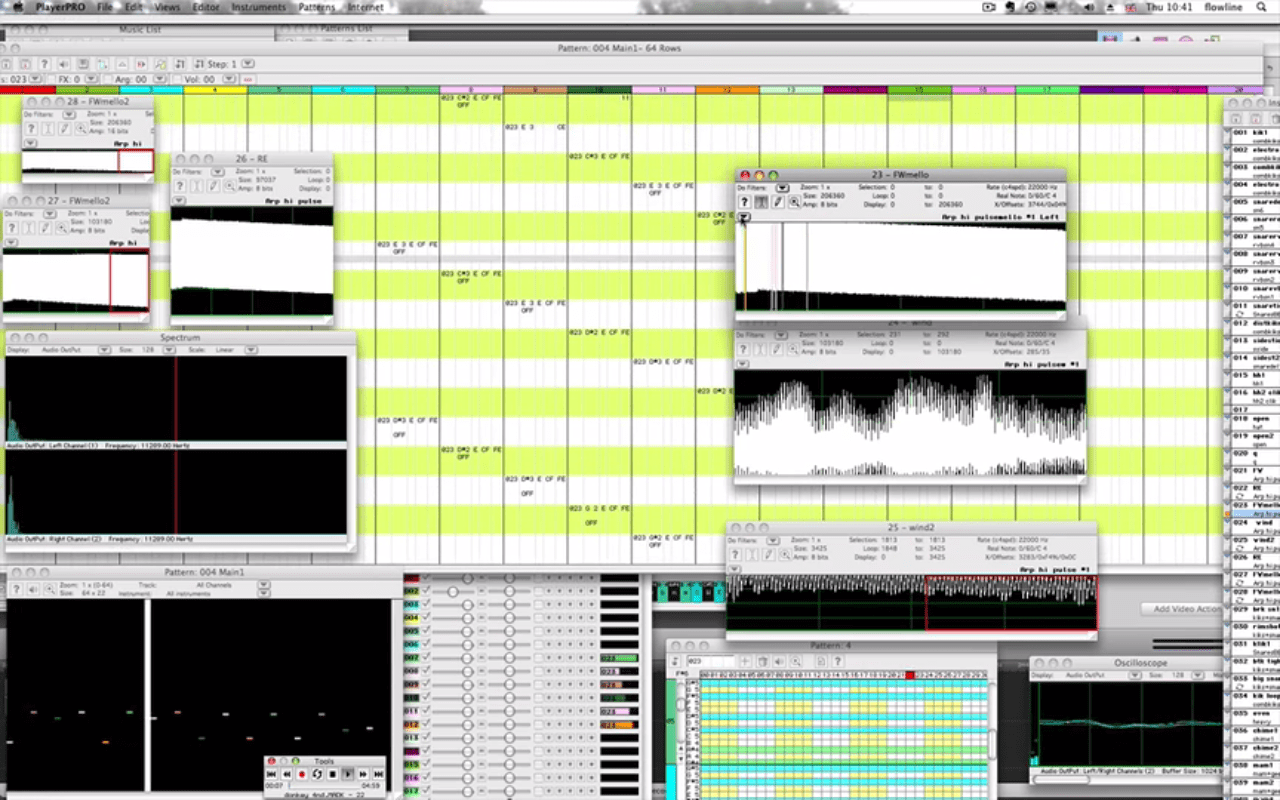Viewport: 1280px width, 800px height.
Task: Enable the Vol checkbox in pattern editor
Action: [178, 79]
